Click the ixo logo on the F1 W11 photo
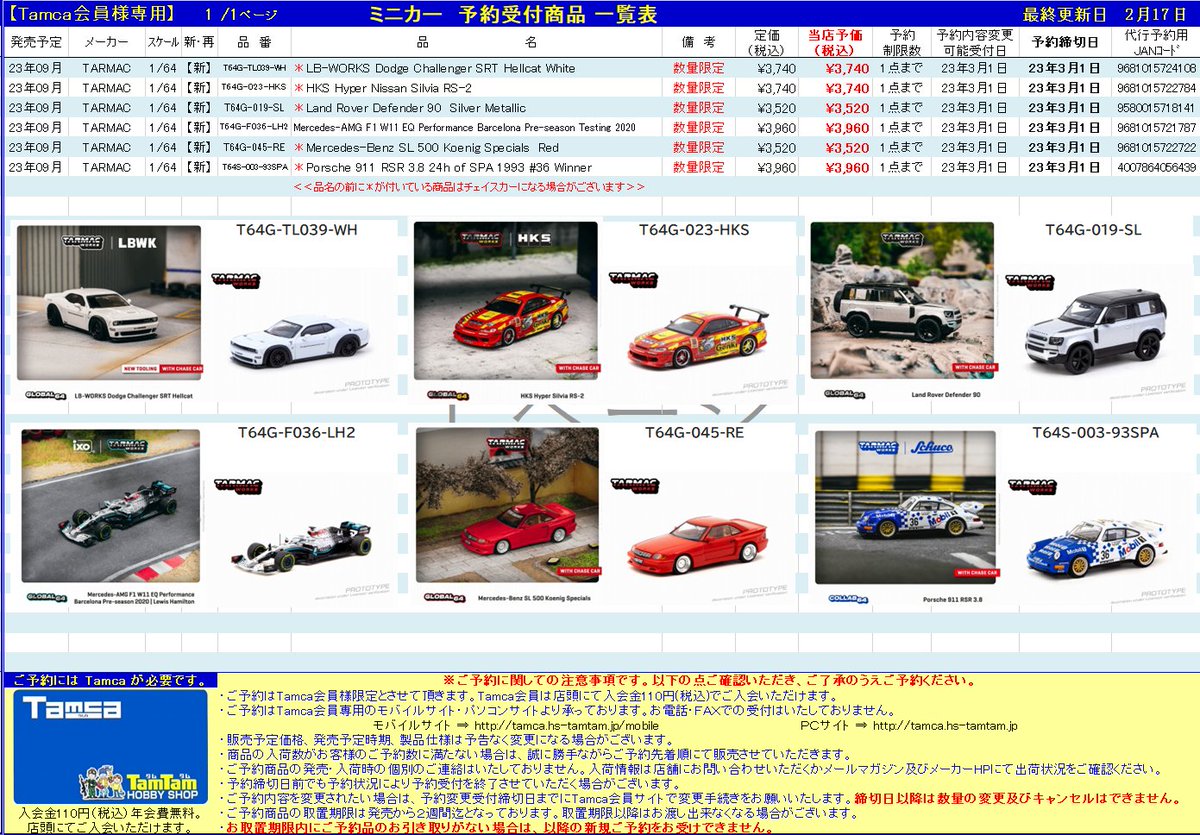 81,448
